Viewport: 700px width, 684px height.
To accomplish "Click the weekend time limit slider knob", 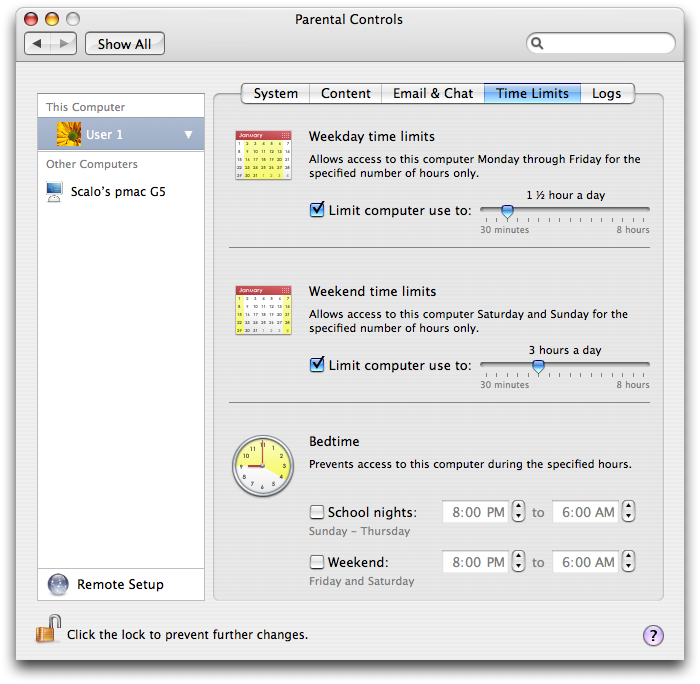I will [538, 366].
